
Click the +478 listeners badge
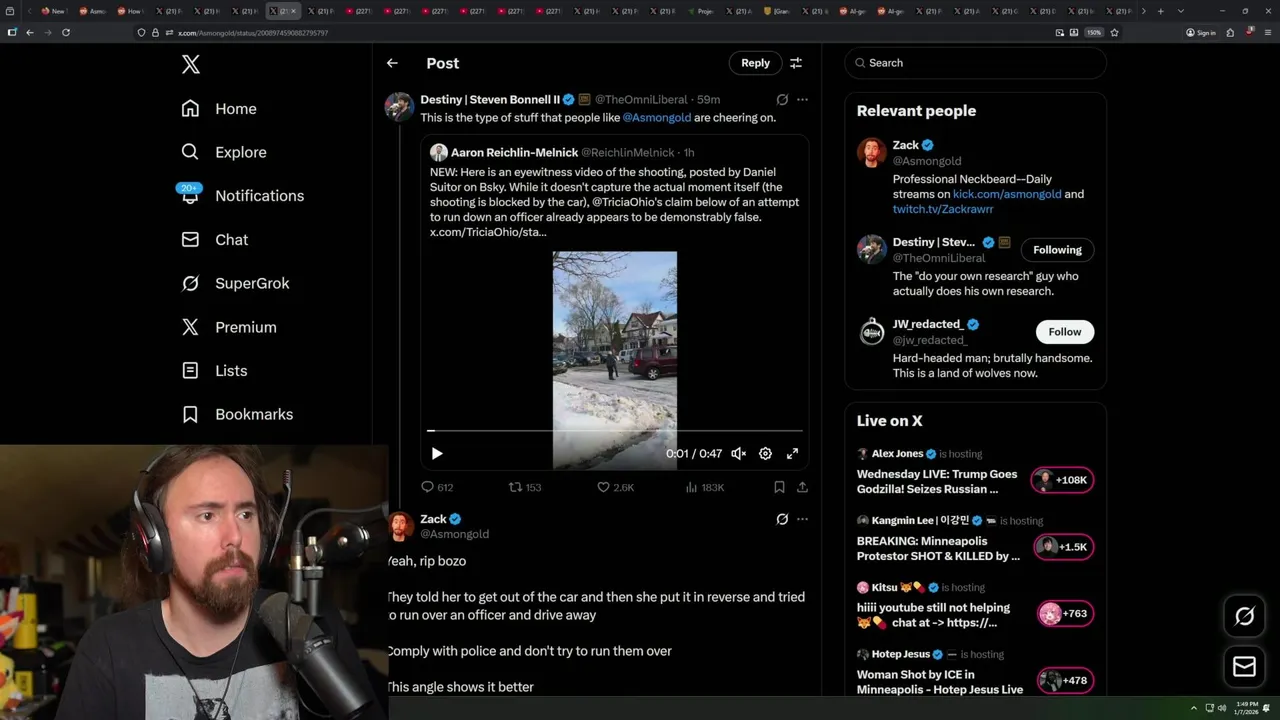1063,681
